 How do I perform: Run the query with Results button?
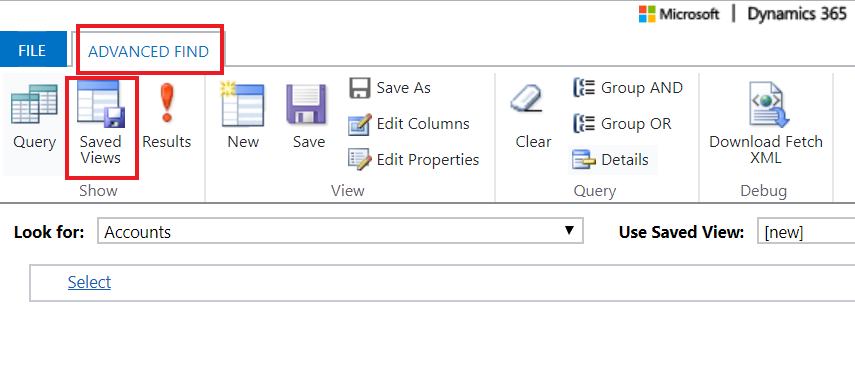coord(166,117)
